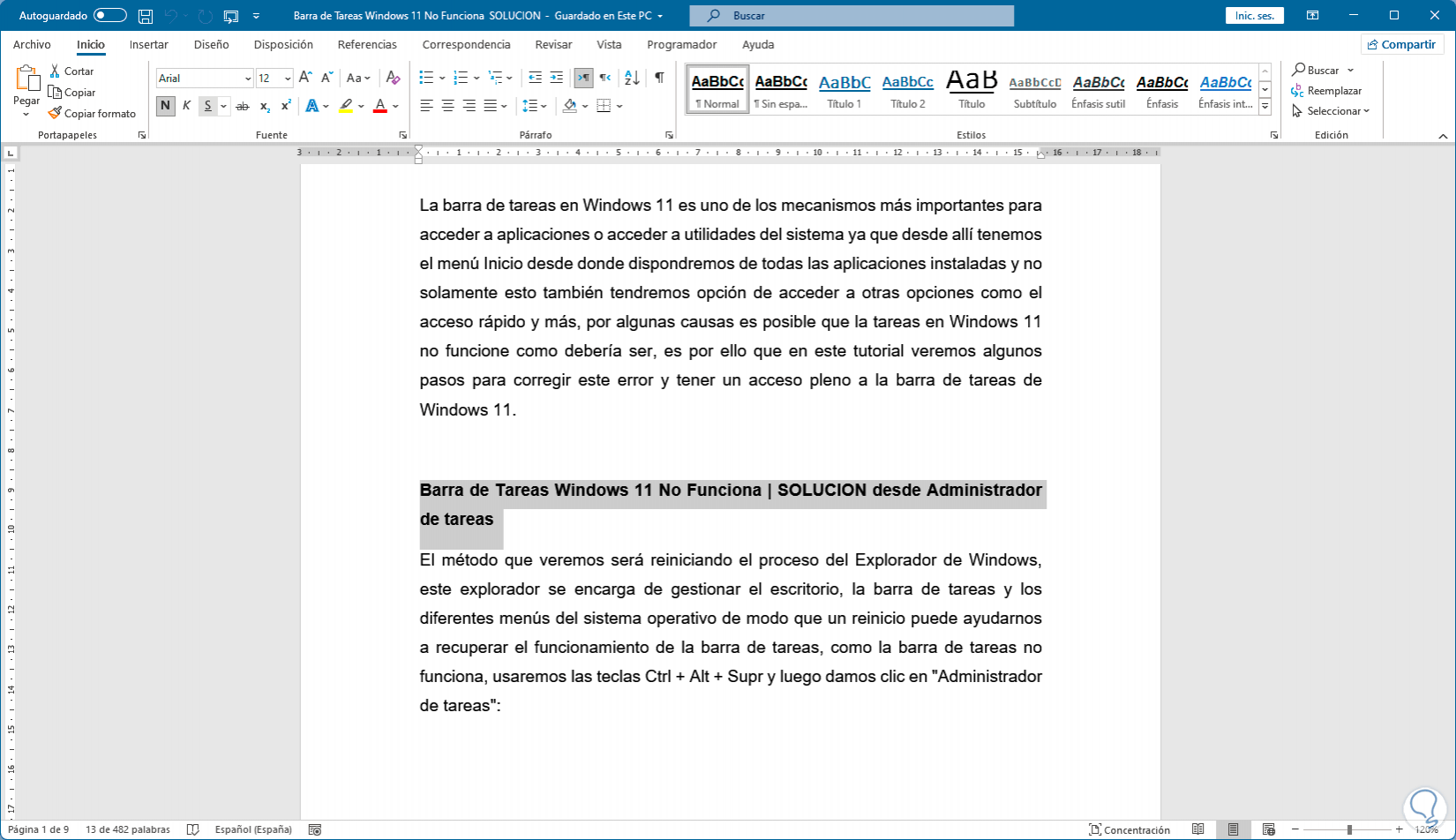Toggle underline (S) formatting

click(x=207, y=106)
